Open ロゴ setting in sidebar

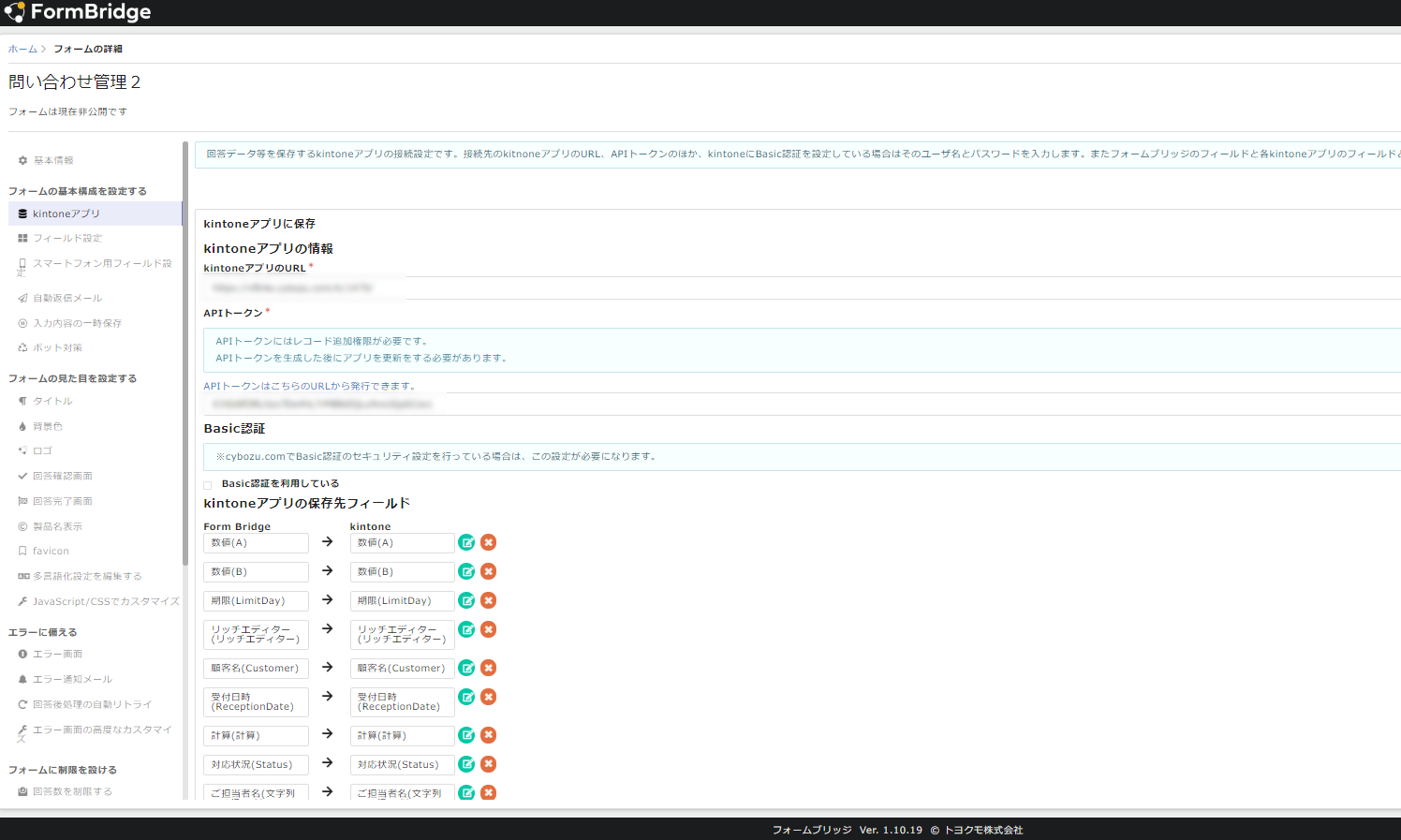point(42,450)
